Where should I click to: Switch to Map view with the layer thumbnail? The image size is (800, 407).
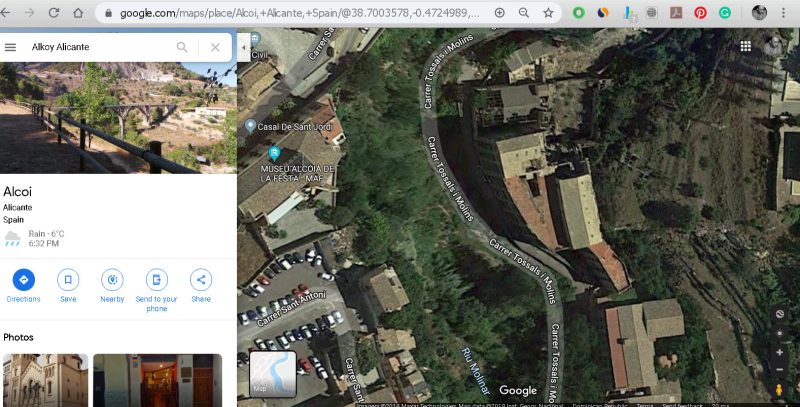point(273,374)
